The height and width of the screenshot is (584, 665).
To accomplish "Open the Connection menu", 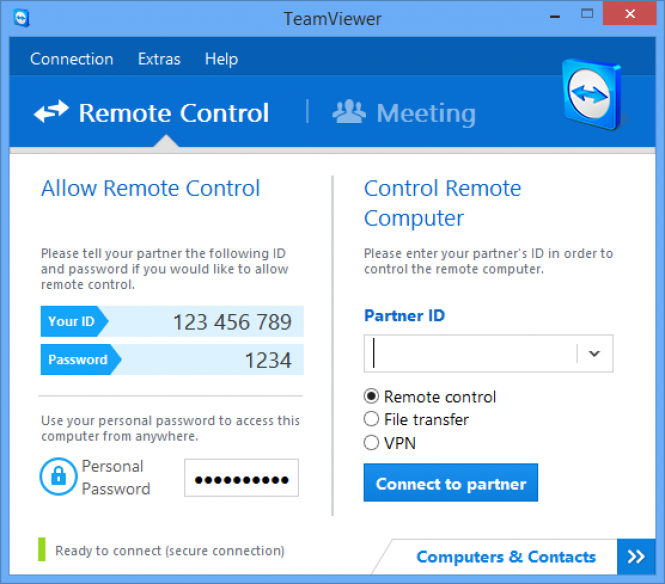I will coord(72,59).
